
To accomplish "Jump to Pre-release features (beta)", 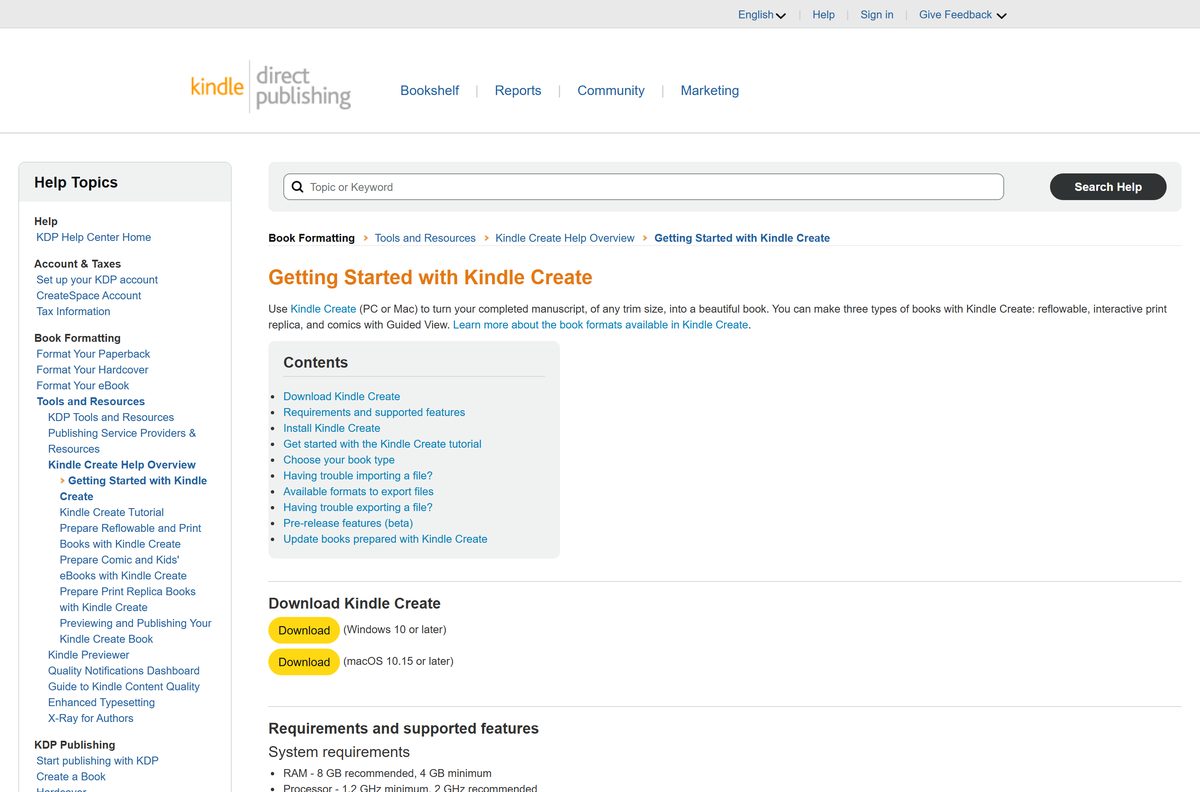I will [348, 523].
